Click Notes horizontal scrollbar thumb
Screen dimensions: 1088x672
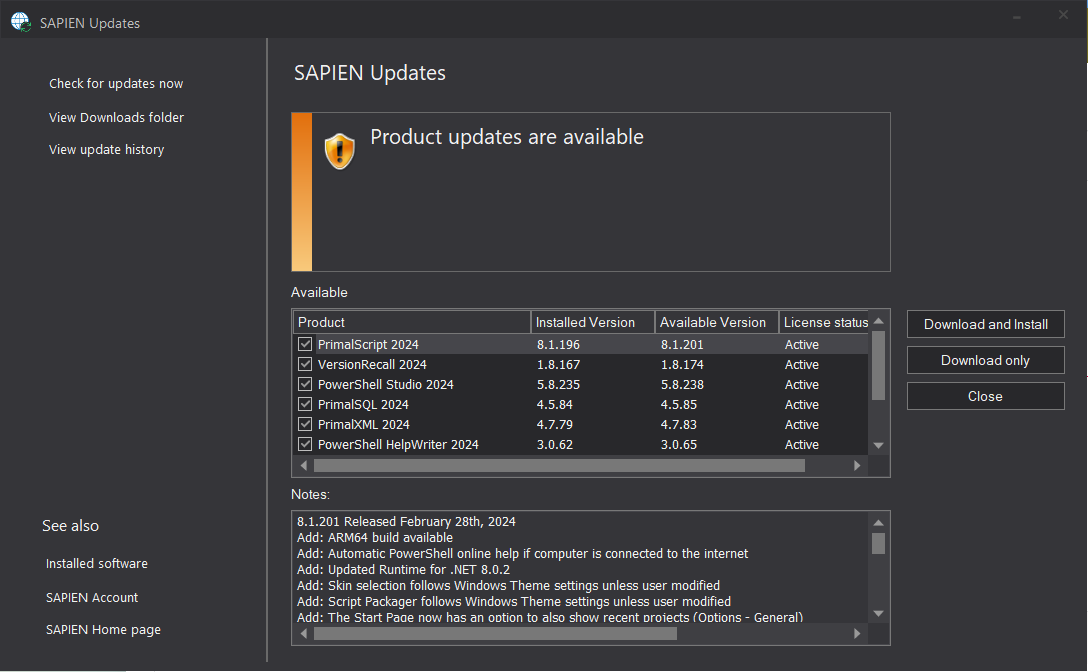click(x=495, y=633)
